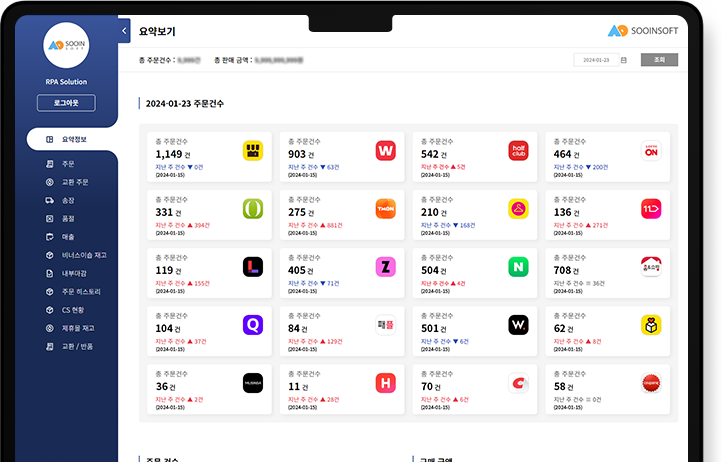Click the icon next to 제휴몰 재고
Viewport: 722px width, 462px height.
point(49,328)
